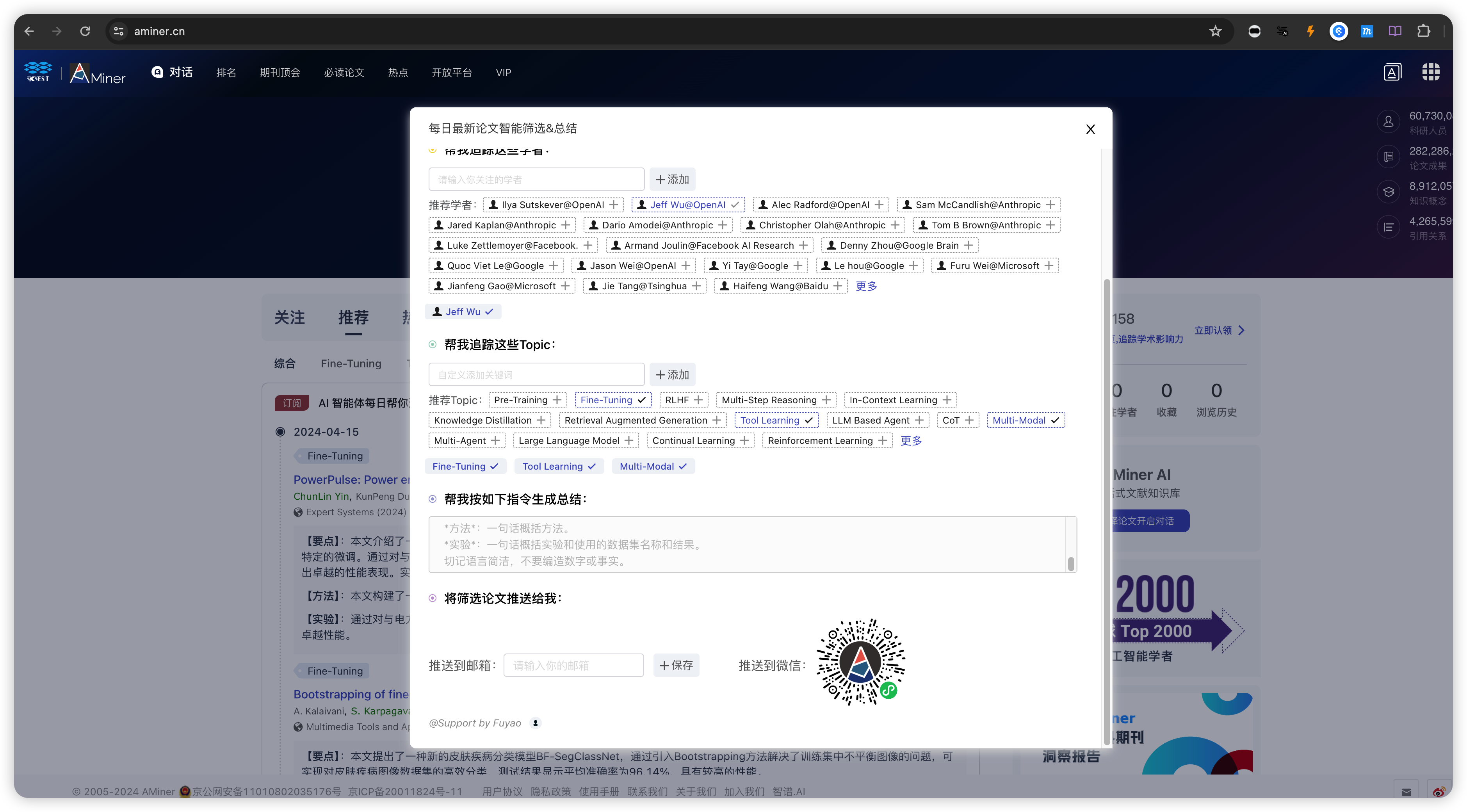Click the email address input field

click(573, 665)
